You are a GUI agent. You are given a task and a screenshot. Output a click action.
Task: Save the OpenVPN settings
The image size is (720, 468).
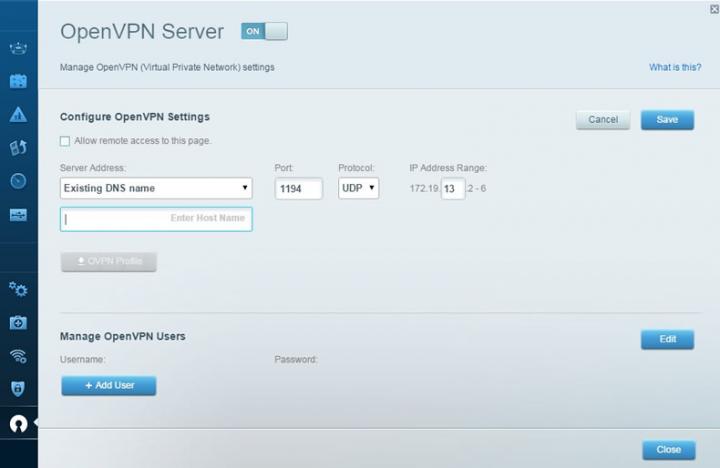click(x=667, y=120)
